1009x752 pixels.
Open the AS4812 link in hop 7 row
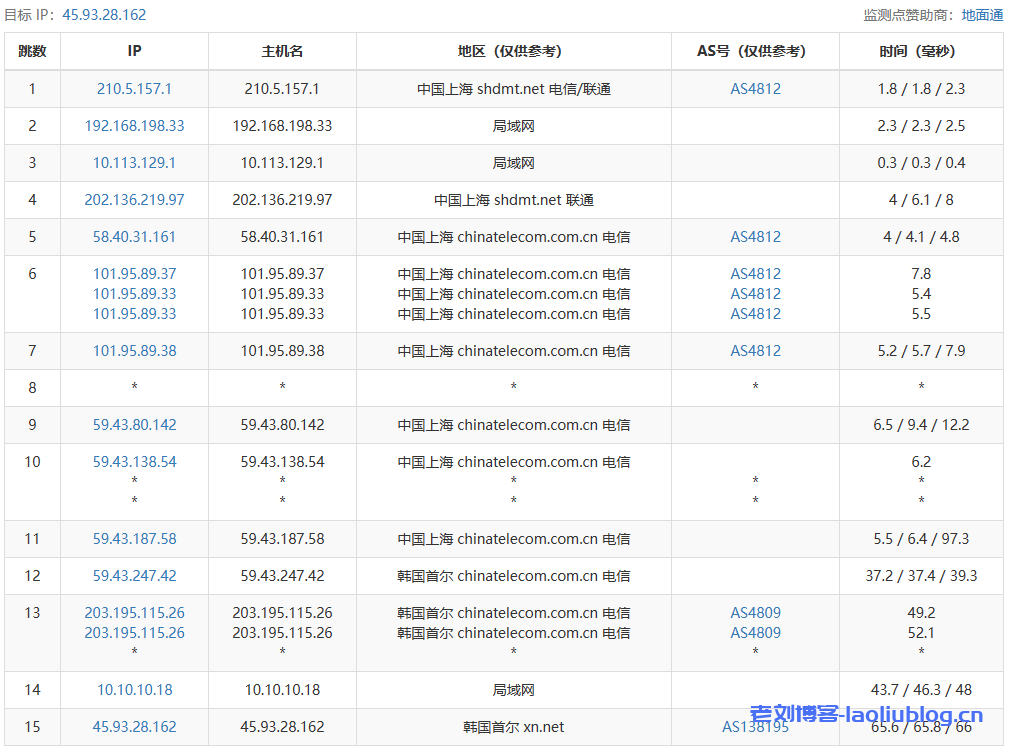tap(755, 351)
